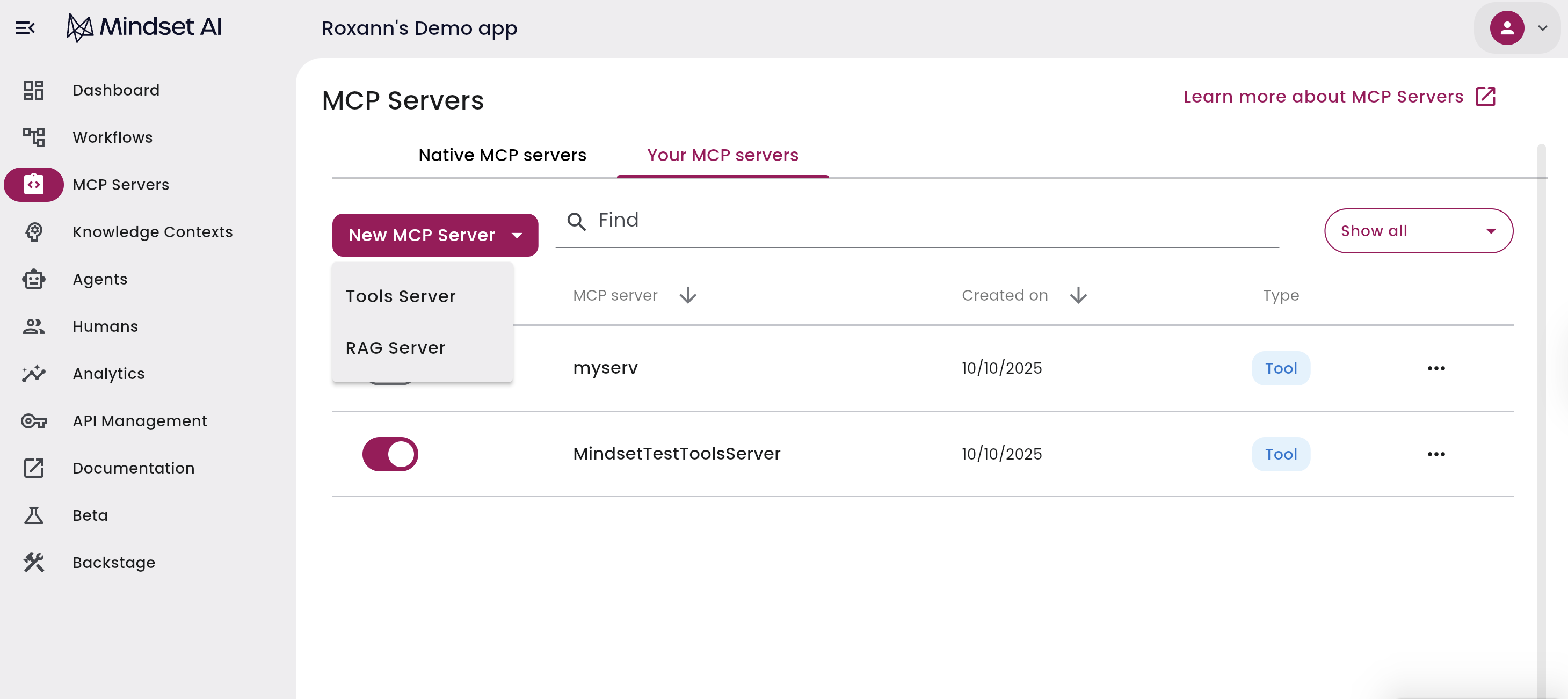1568x699 pixels.
Task: Choose RAG Server menu option
Action: [396, 348]
